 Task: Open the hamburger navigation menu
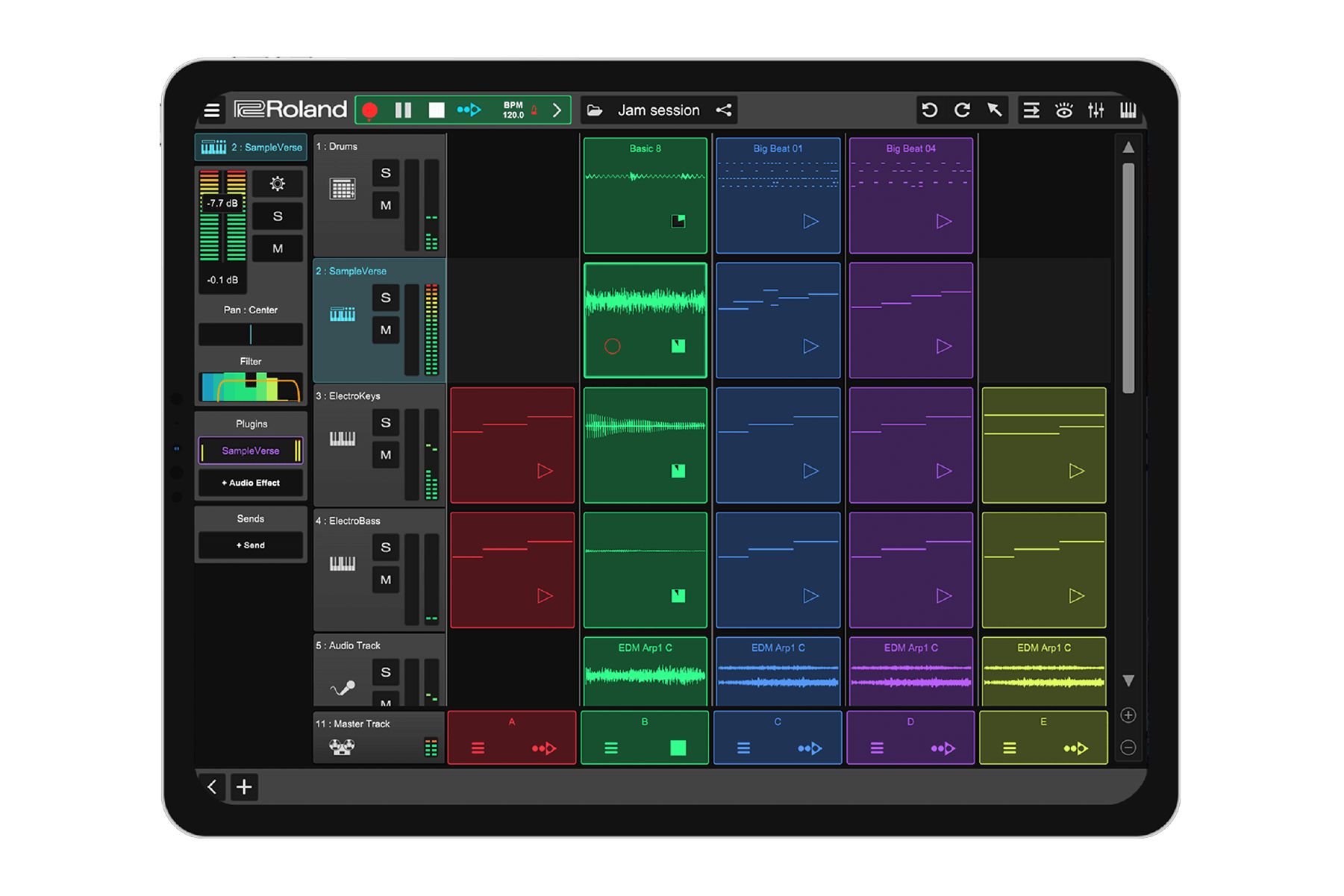[211, 110]
